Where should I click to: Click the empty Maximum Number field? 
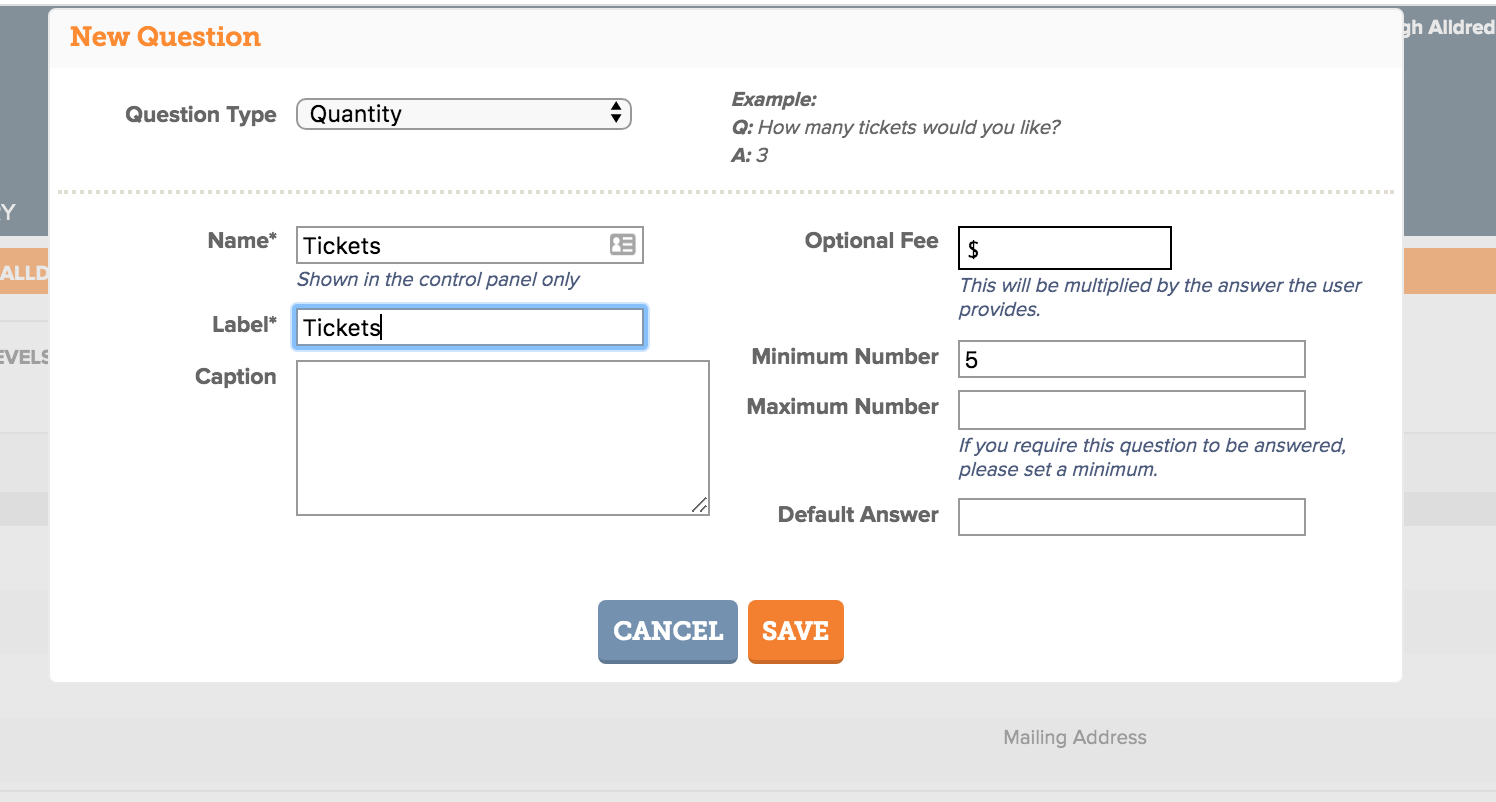click(1132, 409)
